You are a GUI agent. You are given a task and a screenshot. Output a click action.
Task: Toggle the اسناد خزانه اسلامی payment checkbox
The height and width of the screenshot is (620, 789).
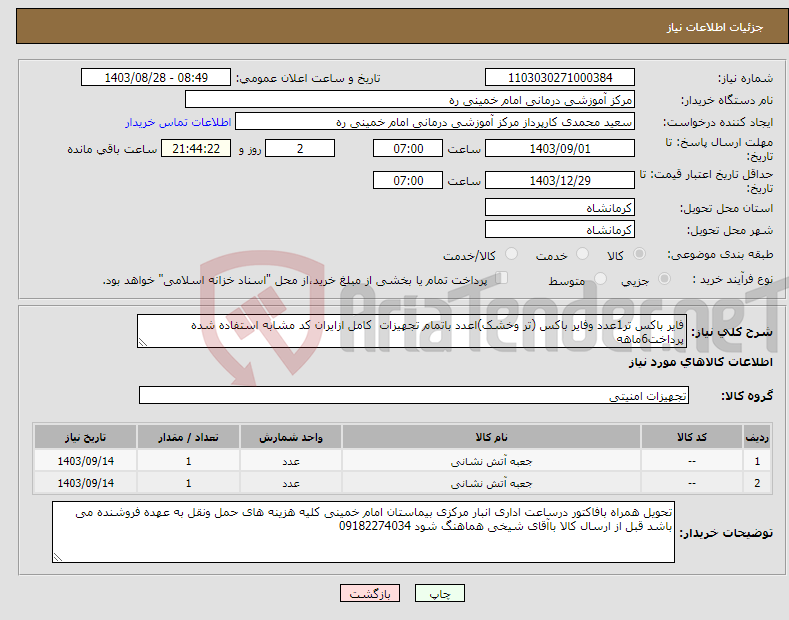click(502, 278)
